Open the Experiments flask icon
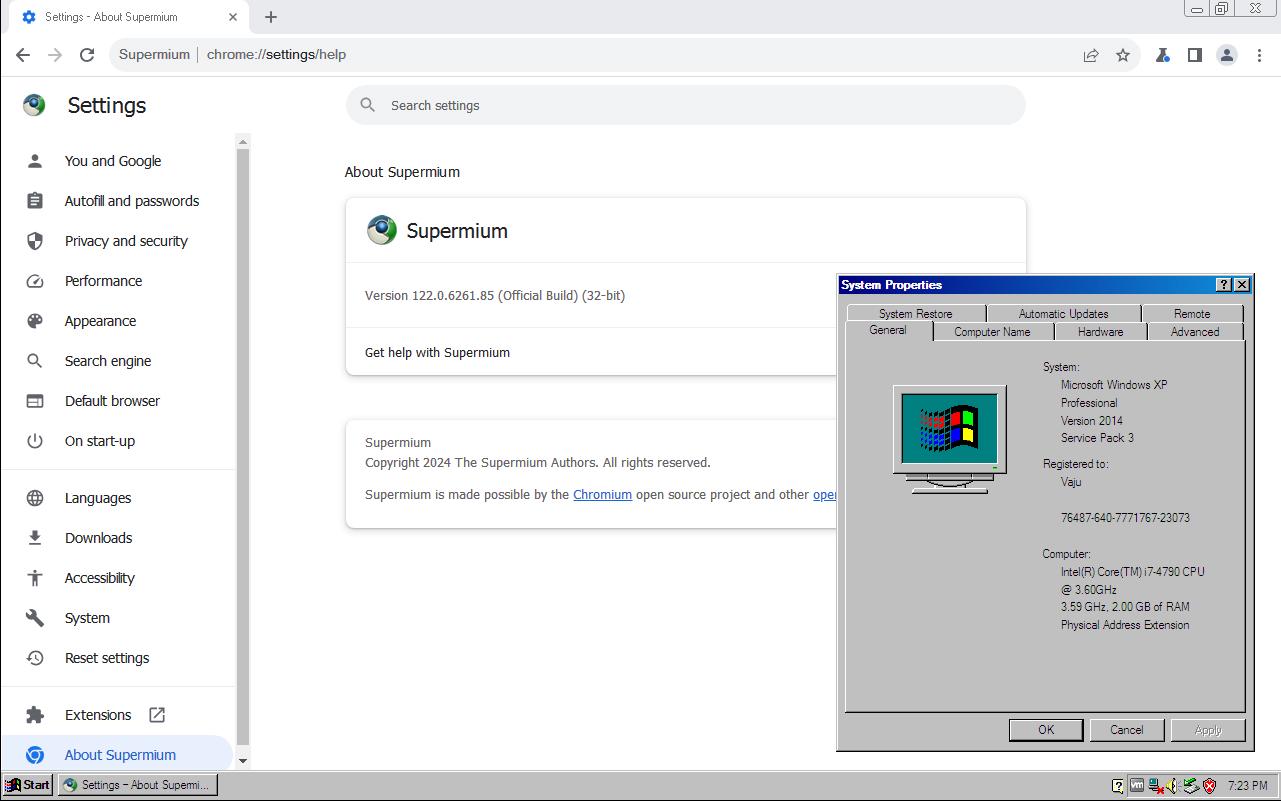Screen dimensions: 1281x801 [x=1162, y=55]
